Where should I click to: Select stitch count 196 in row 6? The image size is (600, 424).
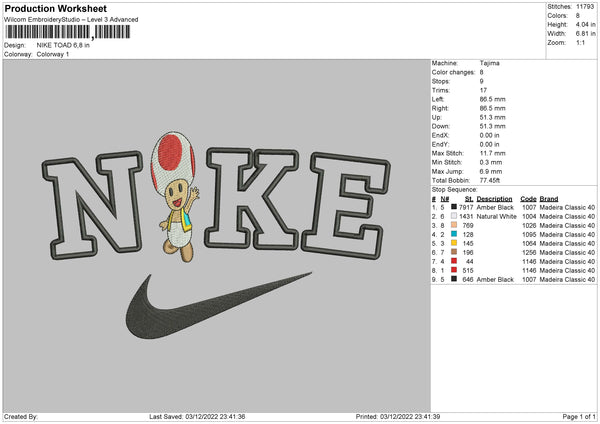468,253
